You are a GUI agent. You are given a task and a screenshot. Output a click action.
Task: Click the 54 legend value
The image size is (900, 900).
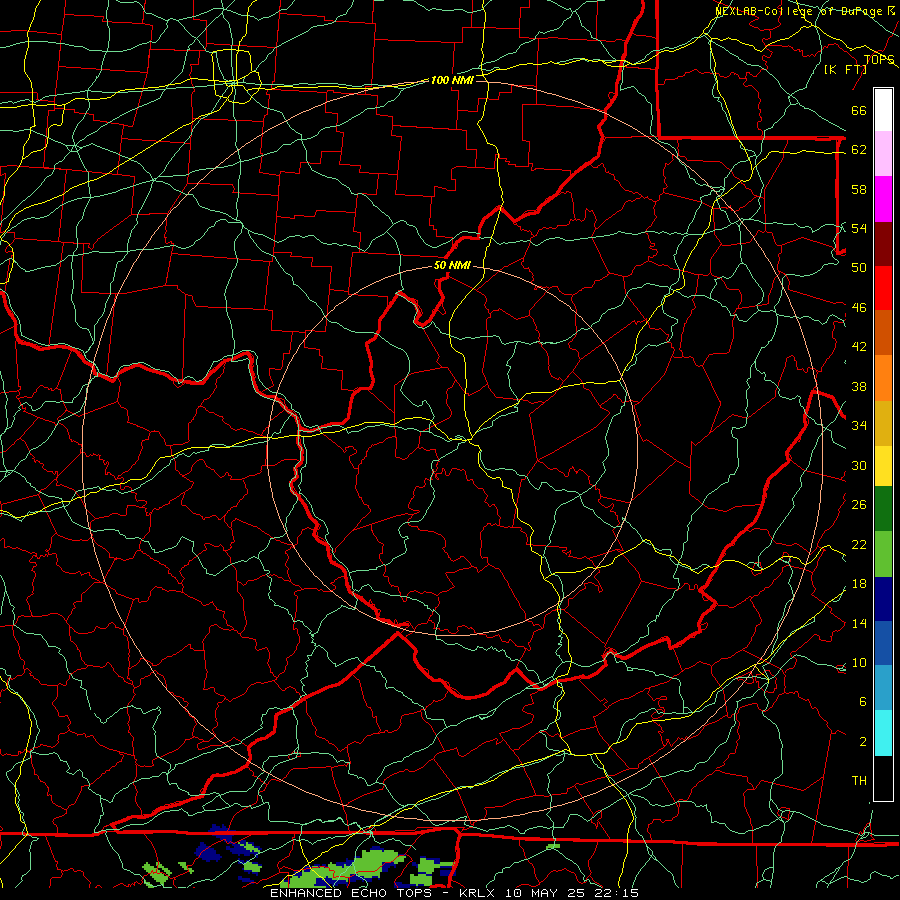click(x=859, y=228)
